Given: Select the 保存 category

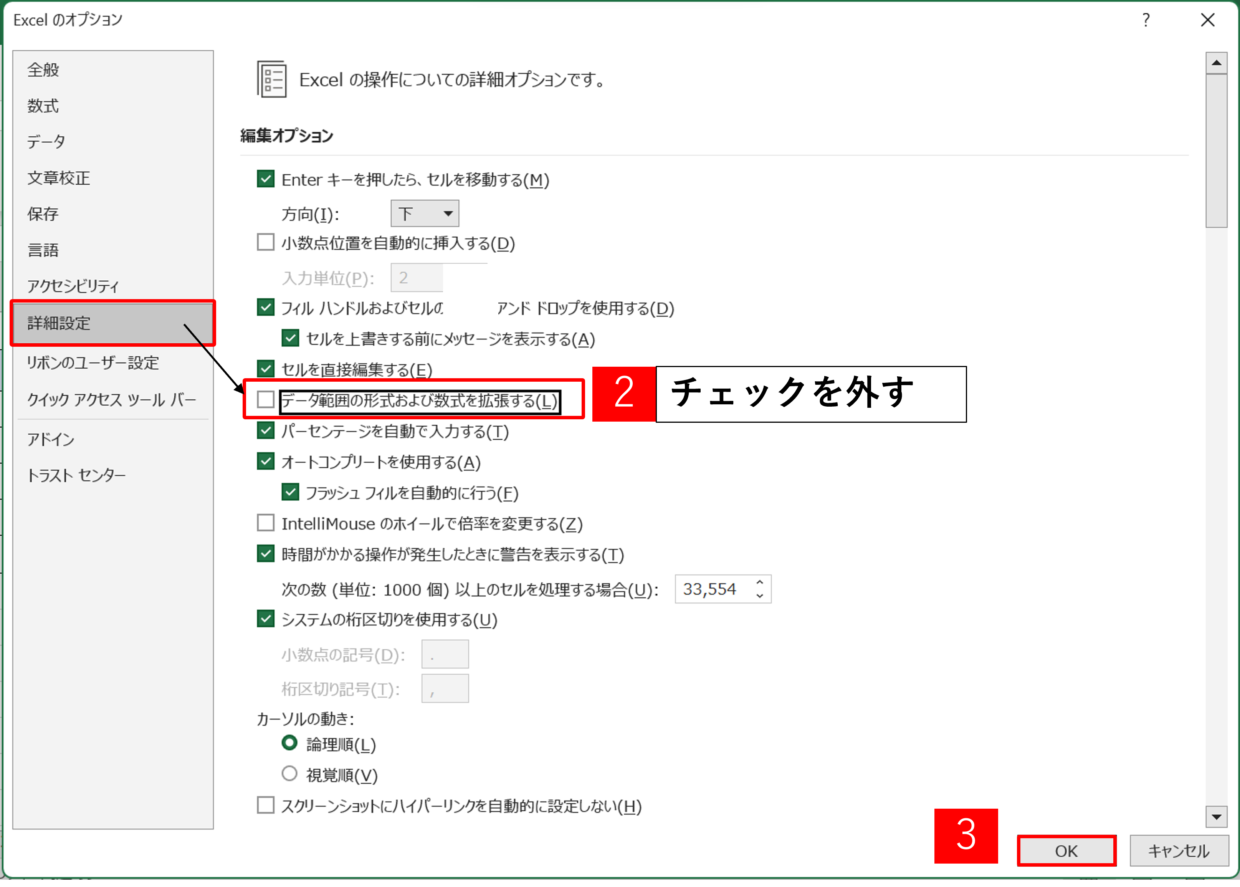Looking at the screenshot, I should pos(44,214).
